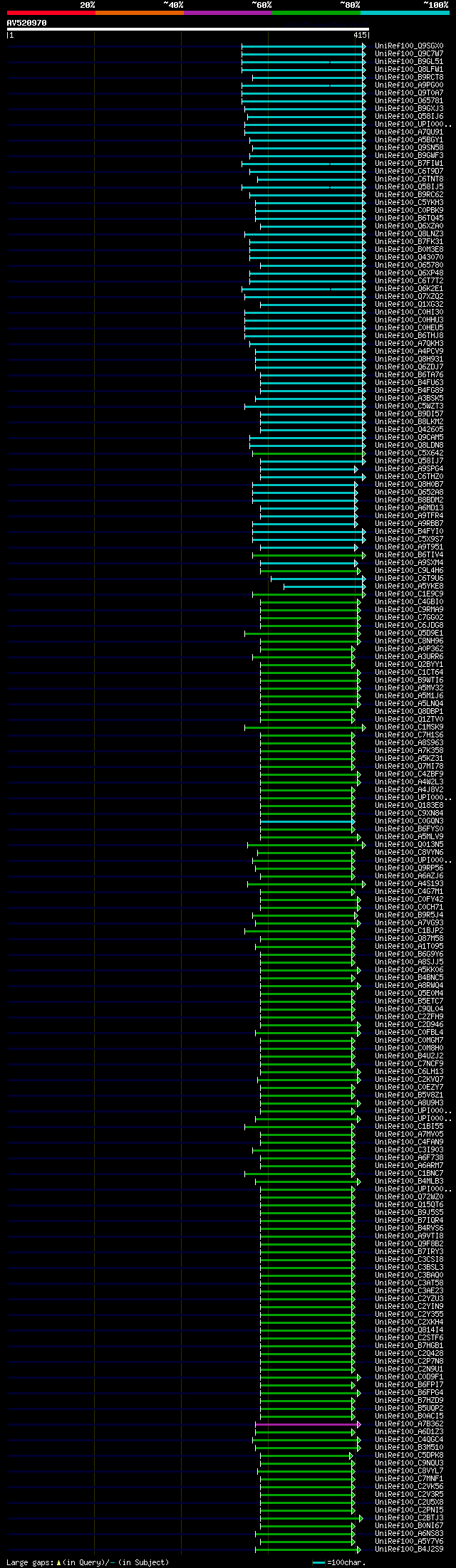This screenshot has width=456, height=1568.
Task: Select hit label UniRef100_A4S193
Action: [409, 883]
